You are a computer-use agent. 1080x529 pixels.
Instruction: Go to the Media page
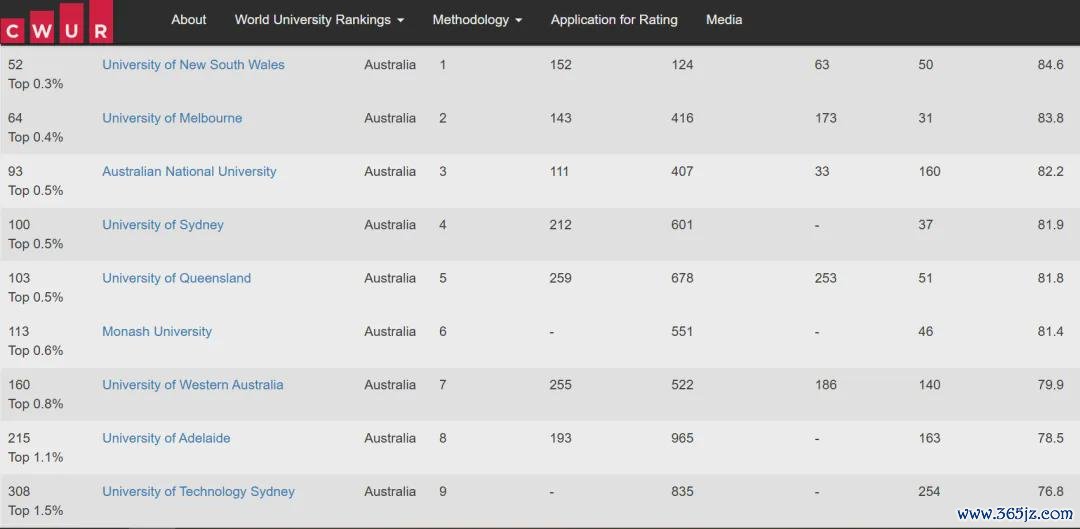pyautogui.click(x=724, y=20)
